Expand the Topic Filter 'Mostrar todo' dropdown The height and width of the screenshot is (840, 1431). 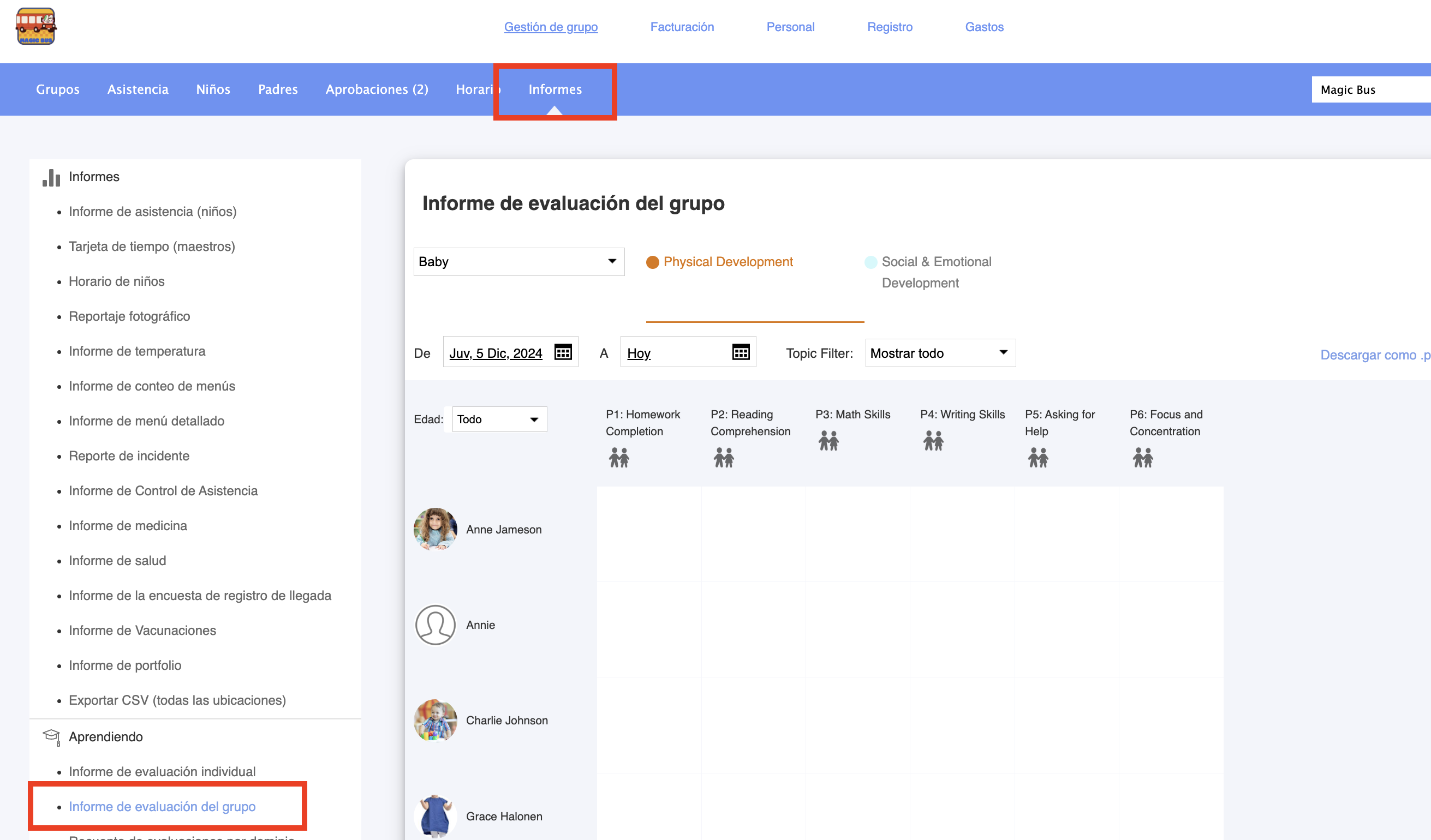(940, 353)
